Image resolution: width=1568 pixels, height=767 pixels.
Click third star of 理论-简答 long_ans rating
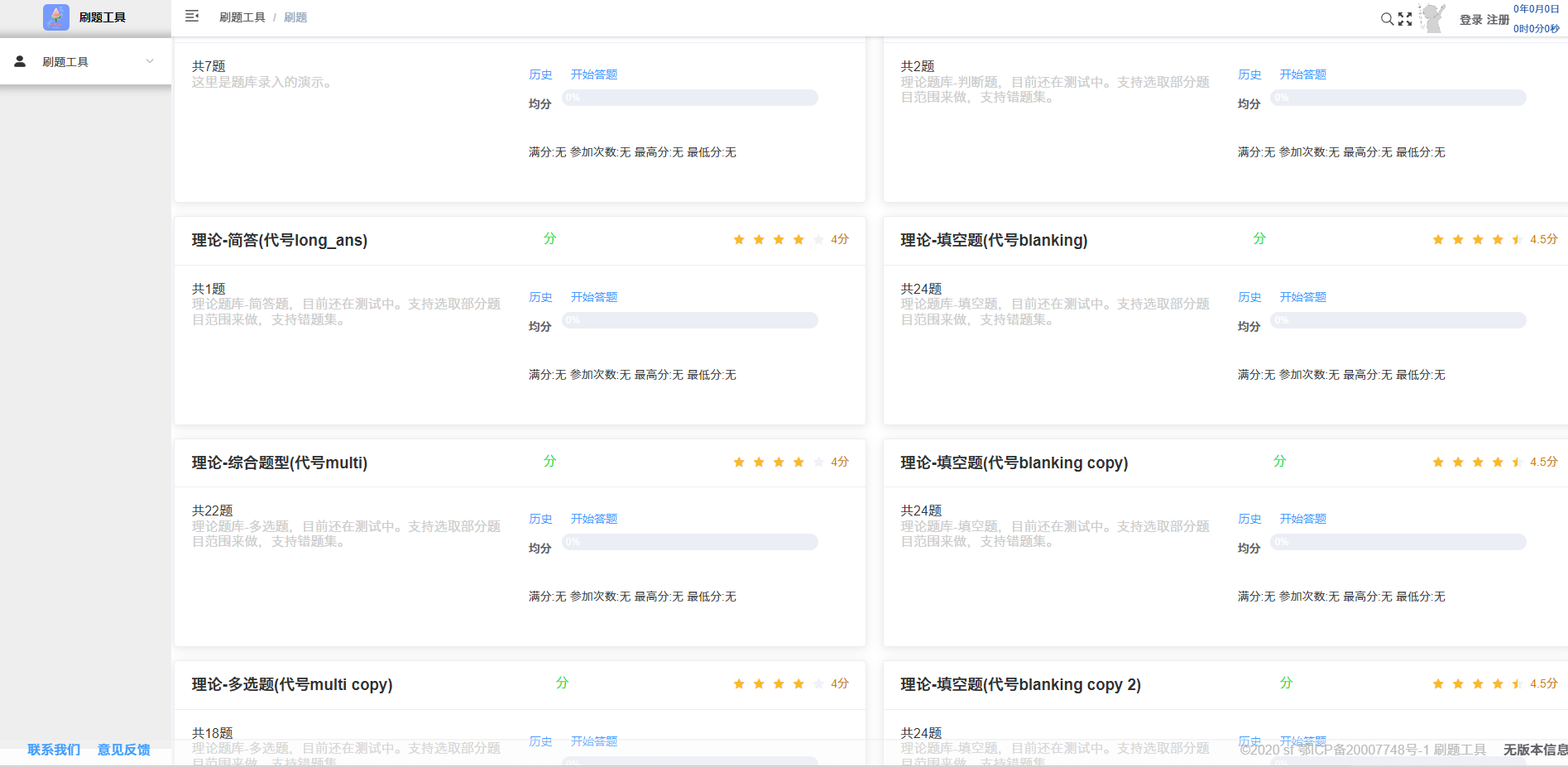tap(779, 240)
